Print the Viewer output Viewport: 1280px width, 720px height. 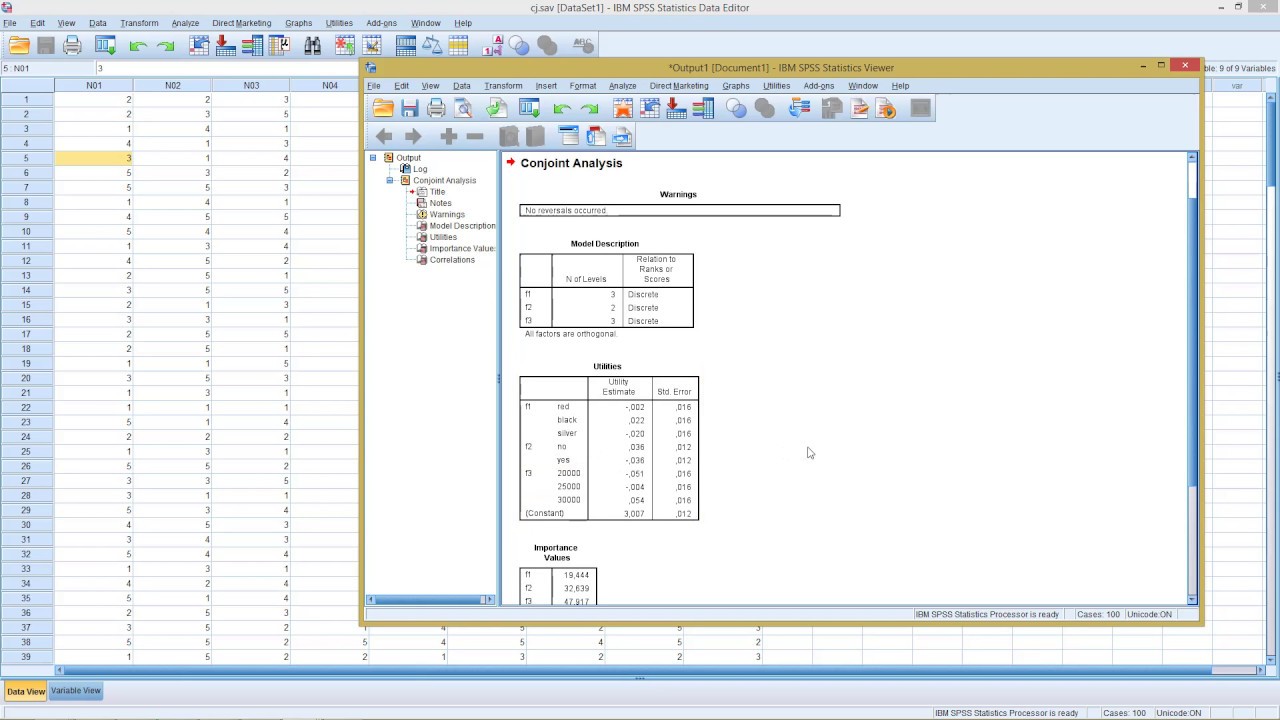[x=437, y=108]
